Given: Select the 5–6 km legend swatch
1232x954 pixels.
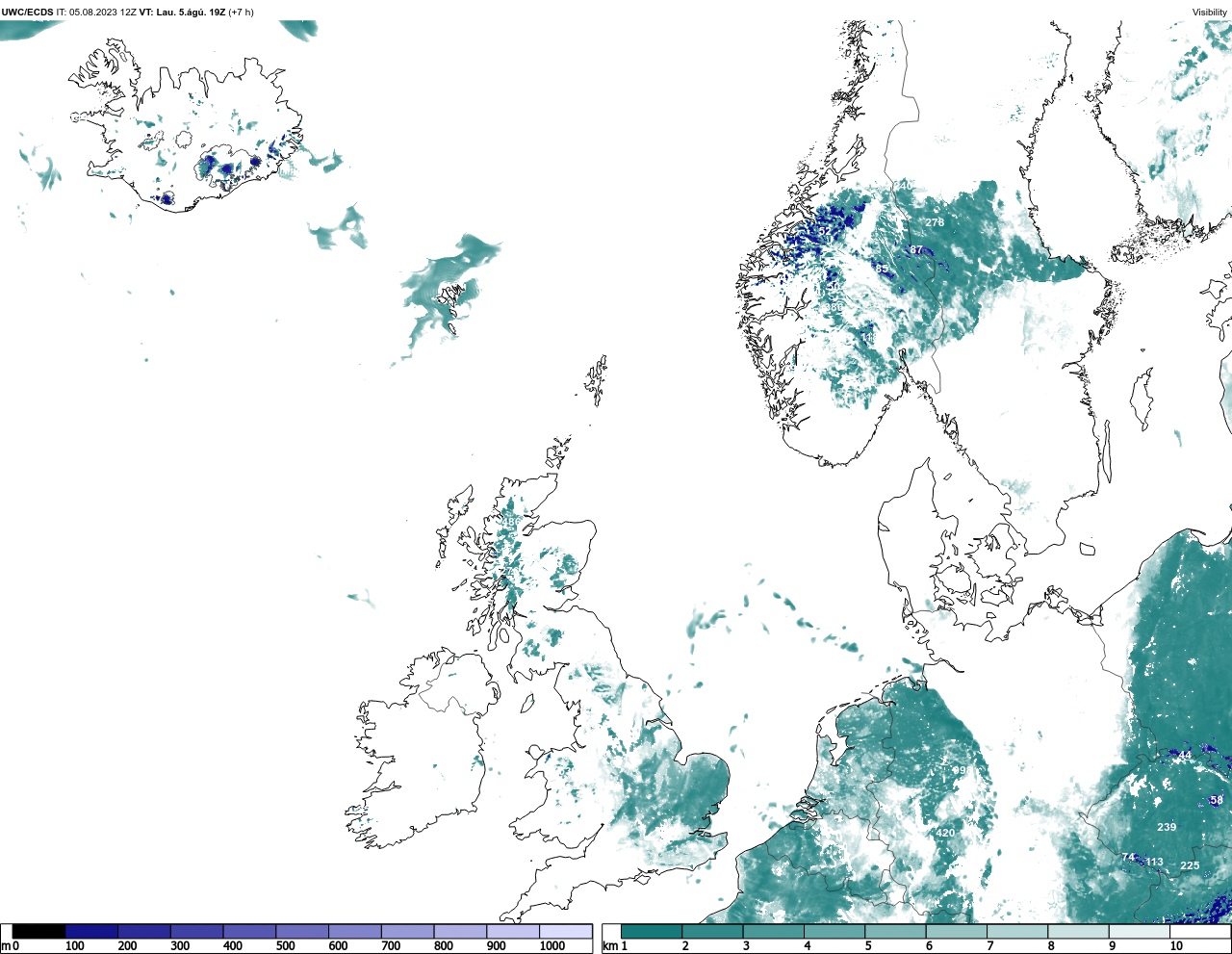Looking at the screenshot, I should (x=895, y=931).
